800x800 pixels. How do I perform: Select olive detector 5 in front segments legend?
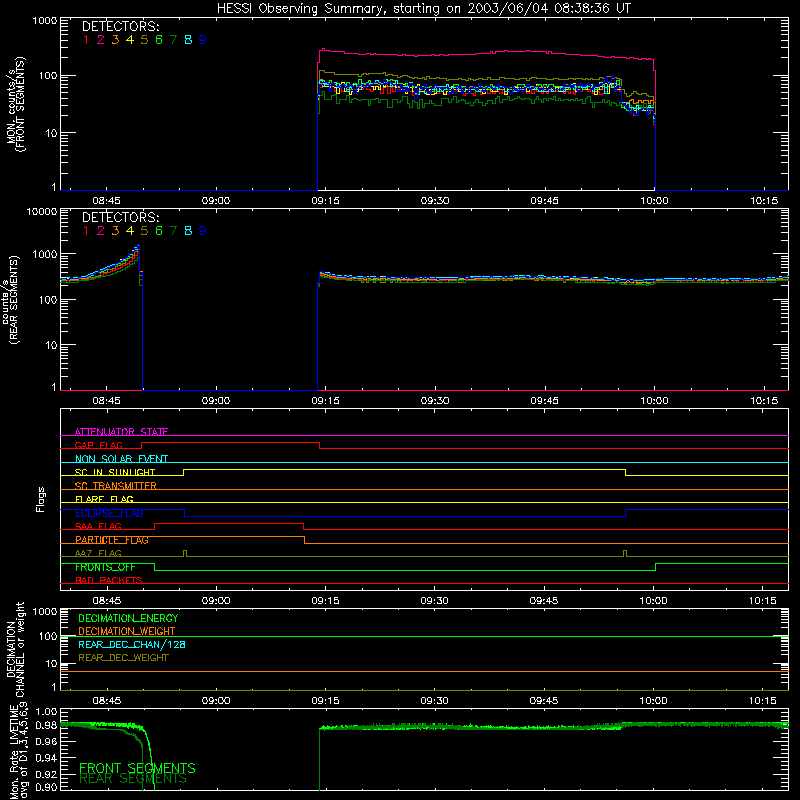[x=144, y=40]
